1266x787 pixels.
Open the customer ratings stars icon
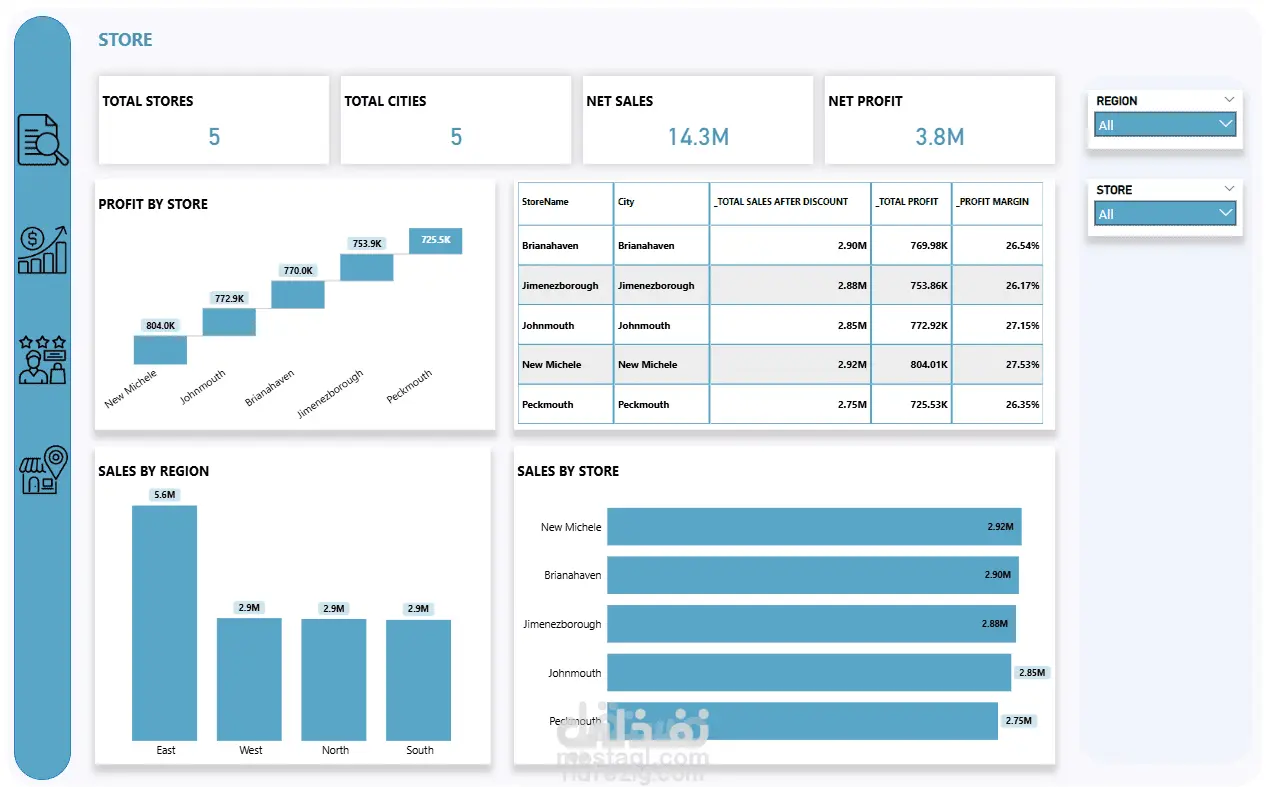pyautogui.click(x=43, y=359)
